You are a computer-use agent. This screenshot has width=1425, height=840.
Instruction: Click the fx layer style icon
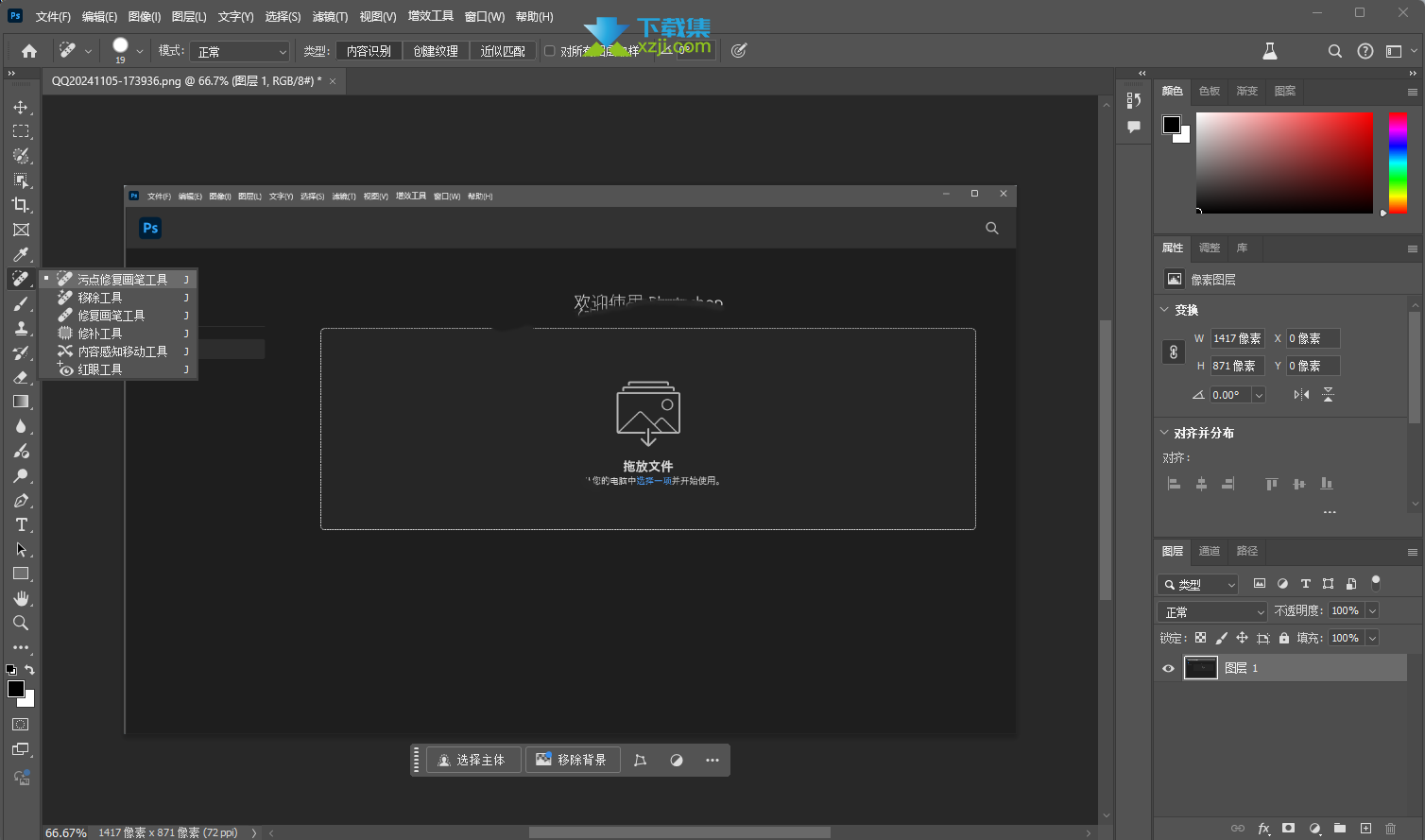pyautogui.click(x=1263, y=829)
